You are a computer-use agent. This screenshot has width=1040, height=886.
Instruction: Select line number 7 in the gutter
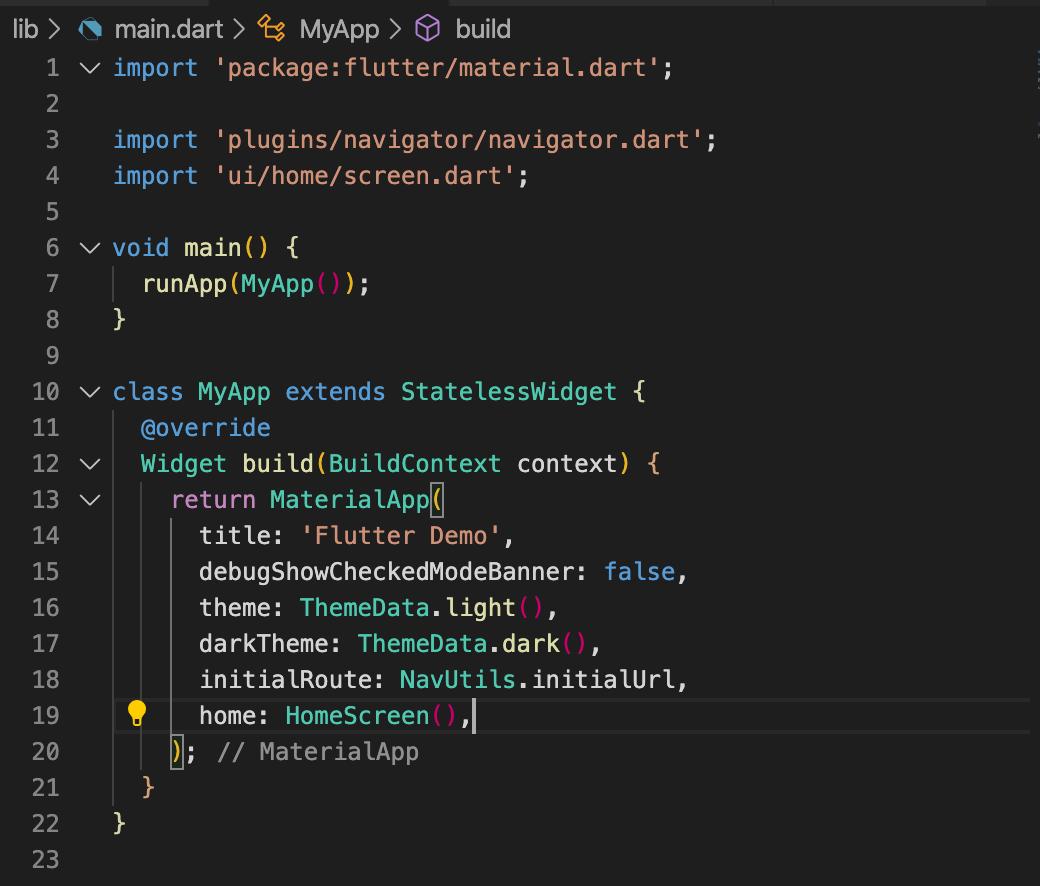51,284
